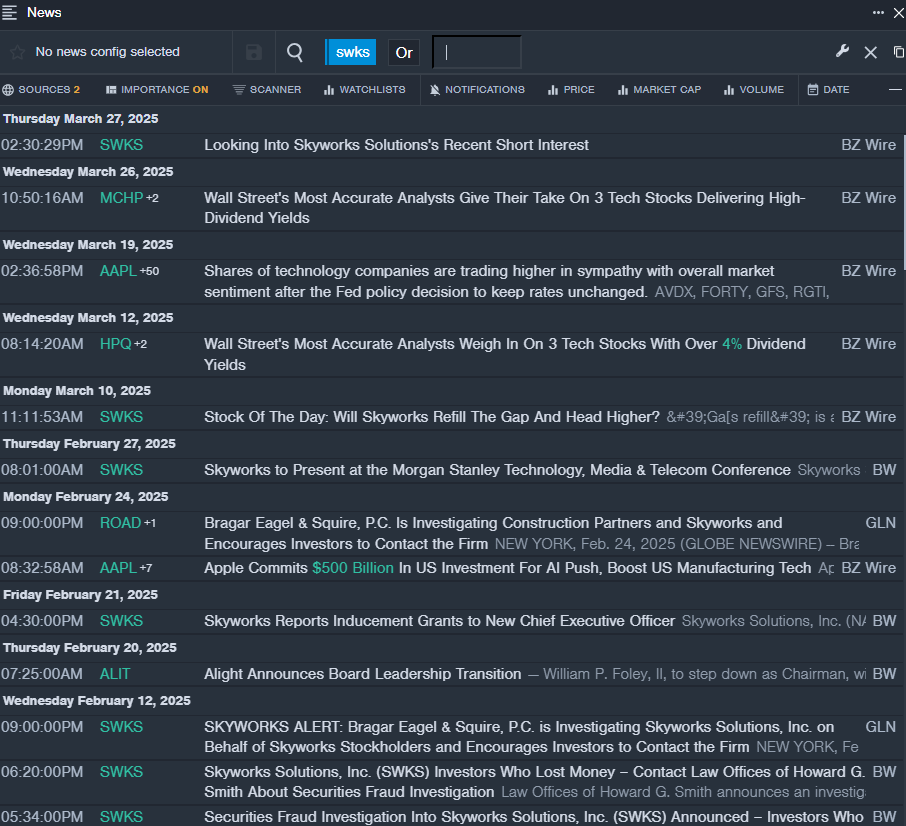
Task: Click the MCHP ticker symbol
Action: pos(121,198)
